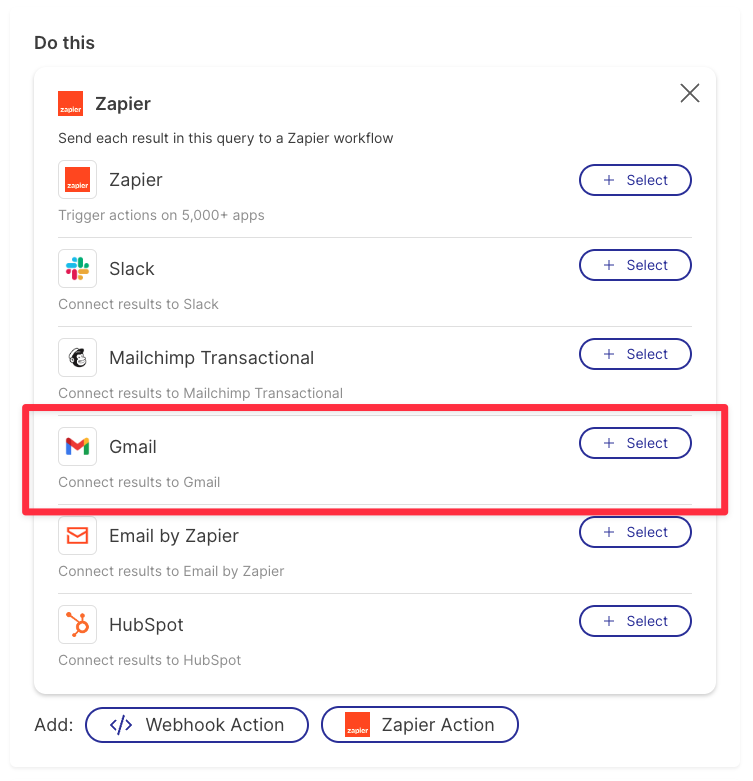
Task: Click the Zapier app icon in the list
Action: pyautogui.click(x=77, y=179)
